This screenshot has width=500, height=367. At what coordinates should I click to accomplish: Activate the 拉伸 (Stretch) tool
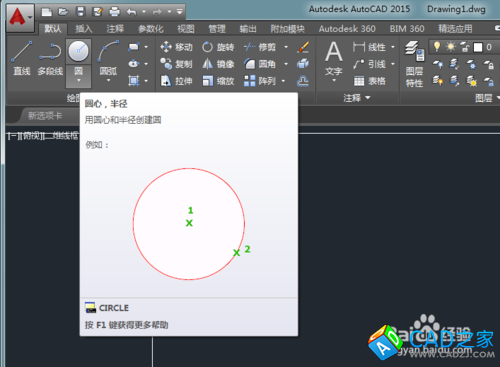[176, 81]
